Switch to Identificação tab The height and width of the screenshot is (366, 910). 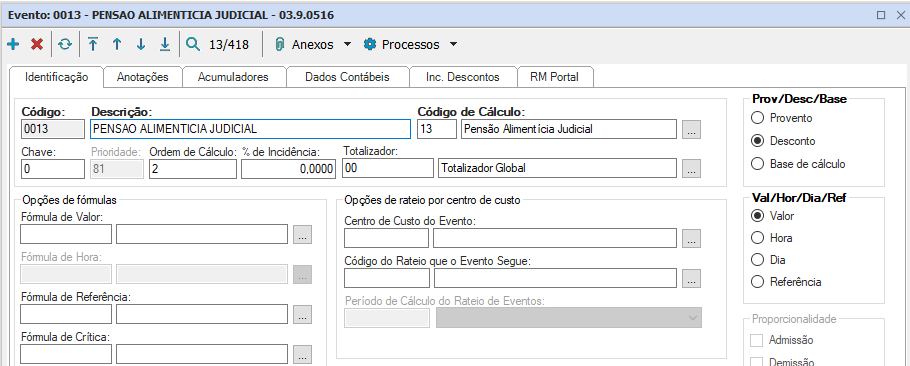(57, 77)
